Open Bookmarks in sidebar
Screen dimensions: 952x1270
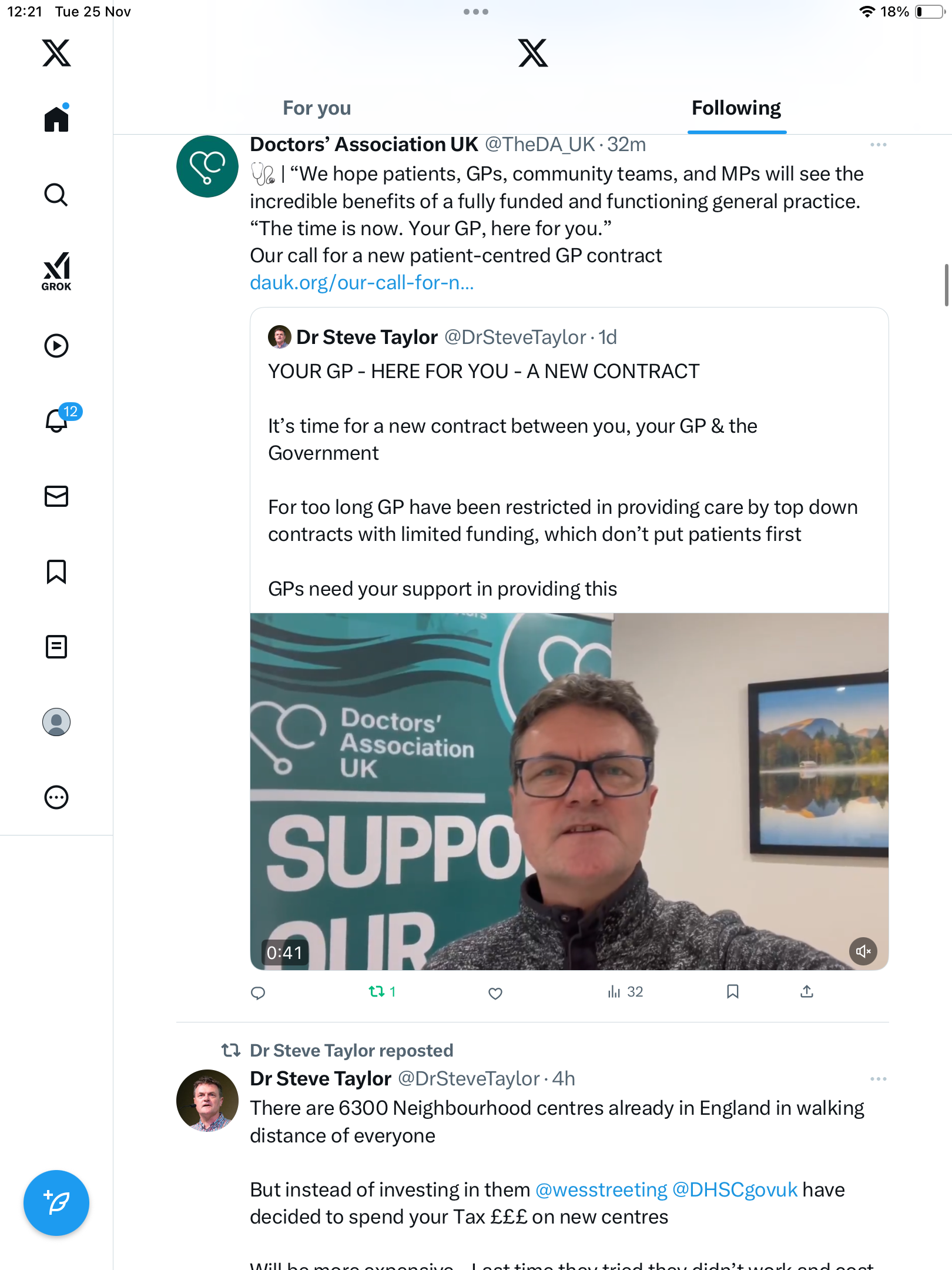click(x=56, y=571)
